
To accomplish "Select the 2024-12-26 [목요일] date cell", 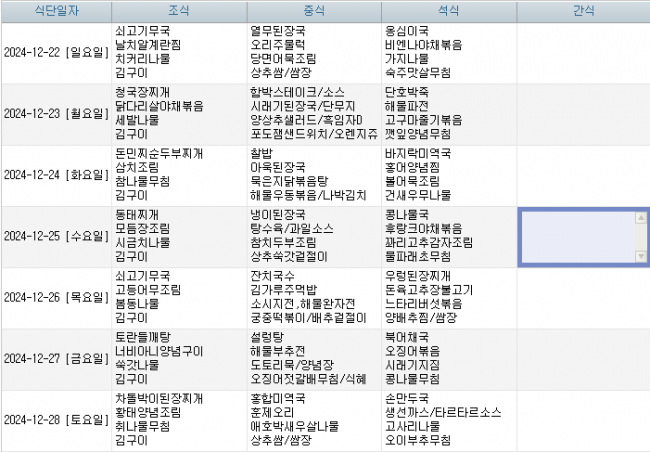I will click(55, 297).
